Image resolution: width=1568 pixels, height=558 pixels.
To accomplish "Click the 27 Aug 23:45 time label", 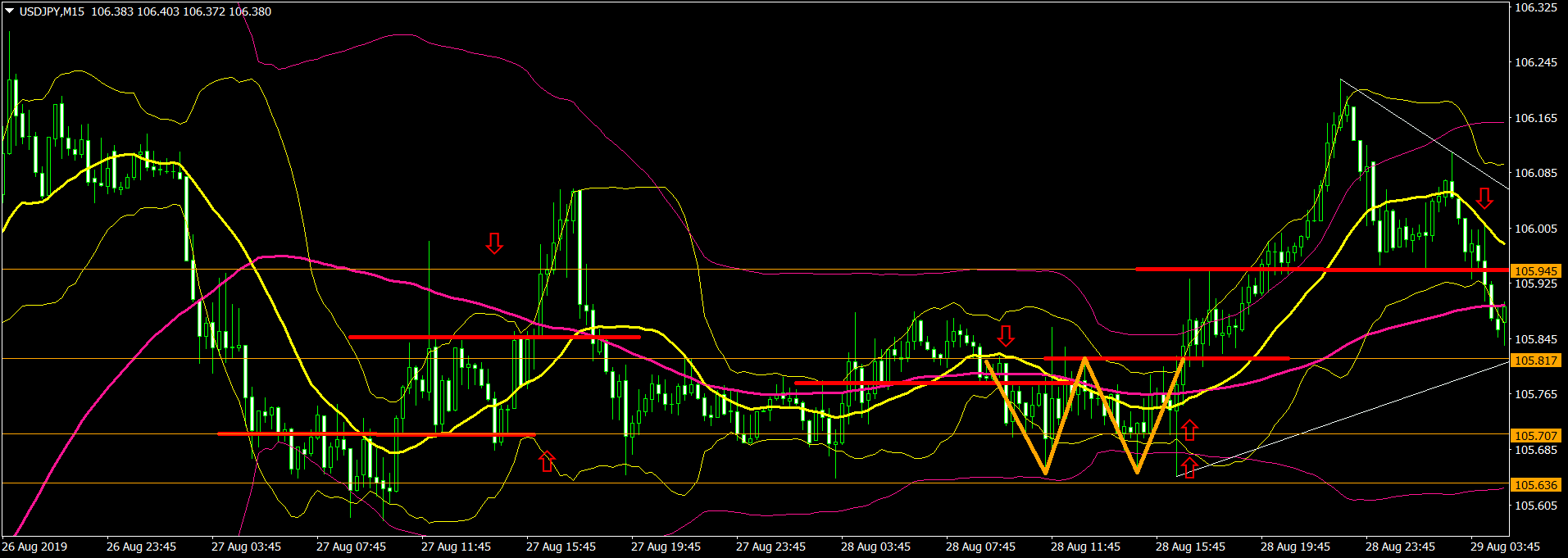I will [770, 547].
